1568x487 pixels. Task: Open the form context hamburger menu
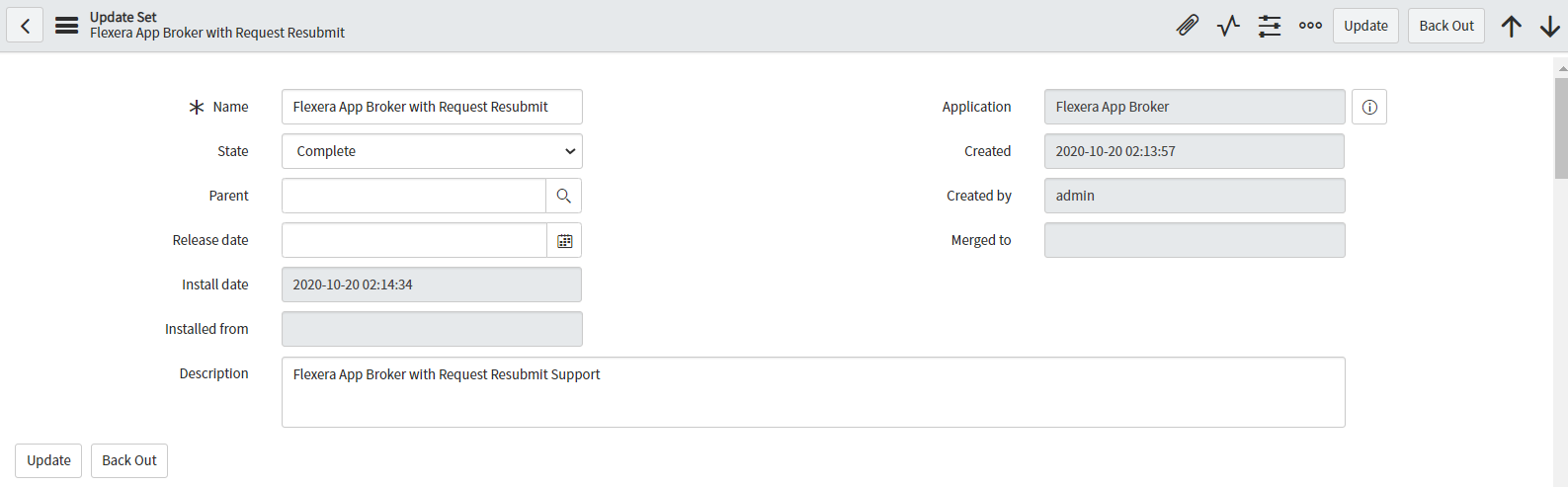pos(66,26)
